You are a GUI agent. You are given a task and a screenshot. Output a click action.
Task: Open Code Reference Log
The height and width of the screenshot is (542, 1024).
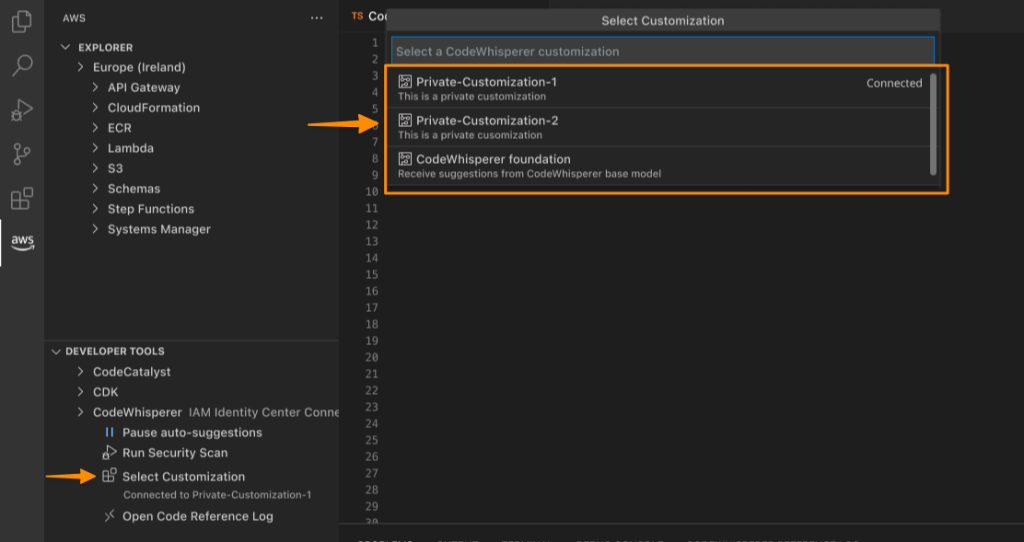(x=197, y=516)
